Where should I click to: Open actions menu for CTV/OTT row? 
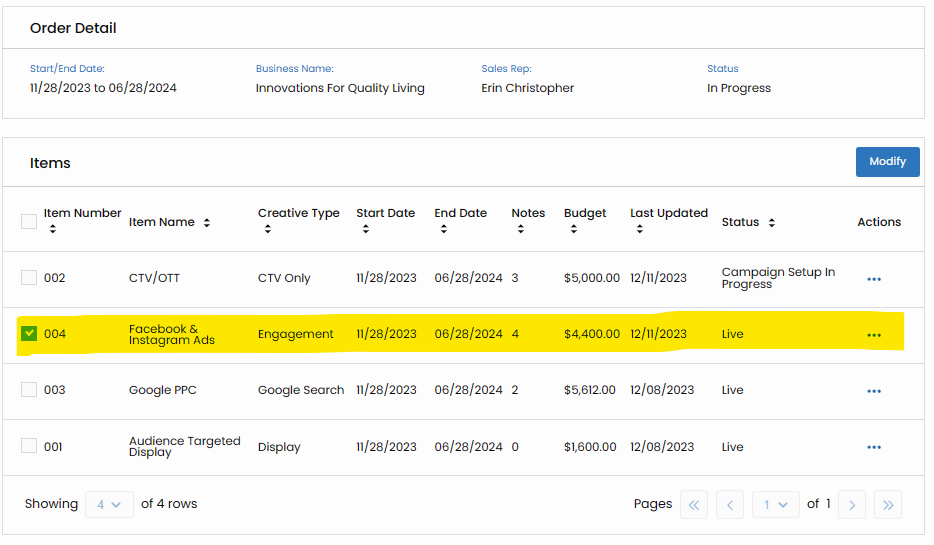pyautogui.click(x=873, y=279)
